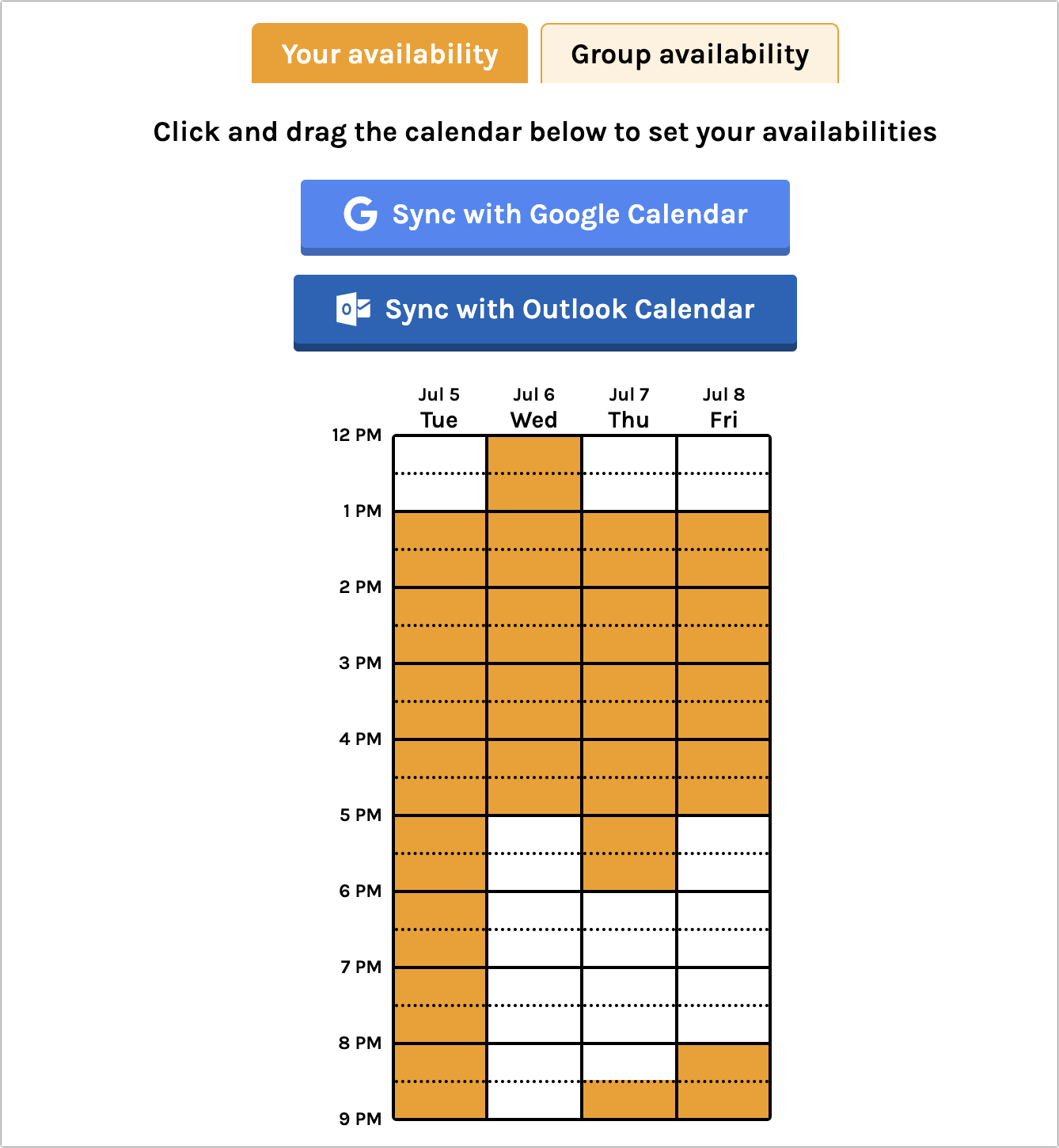The height and width of the screenshot is (1148, 1059).
Task: Click the Outlook envelope icon
Action: click(x=353, y=309)
